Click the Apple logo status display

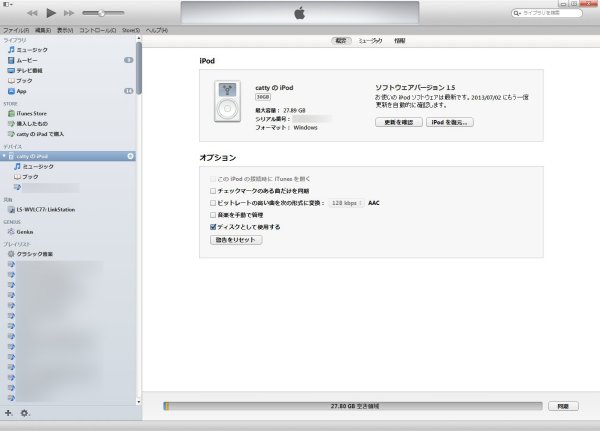(x=300, y=13)
